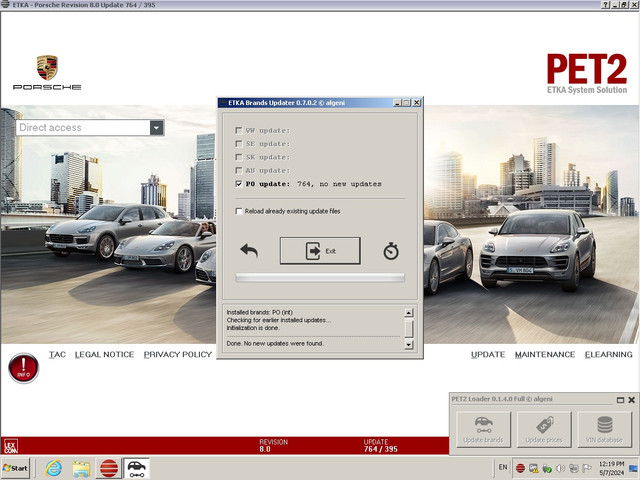Click the log scrollbar down arrow
This screenshot has height=480, width=640.
[409, 345]
